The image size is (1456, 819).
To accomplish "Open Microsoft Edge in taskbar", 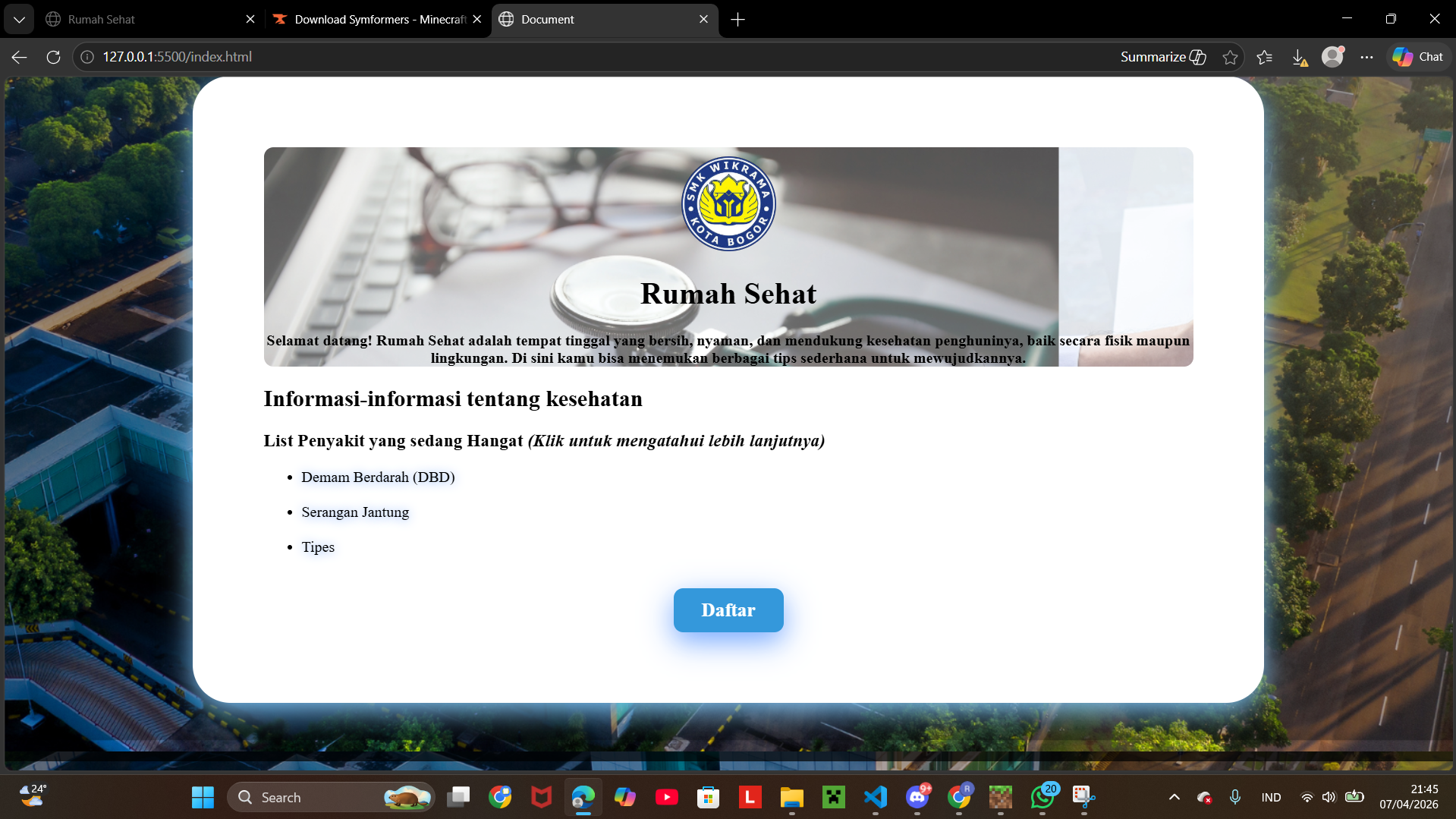I will (x=583, y=797).
